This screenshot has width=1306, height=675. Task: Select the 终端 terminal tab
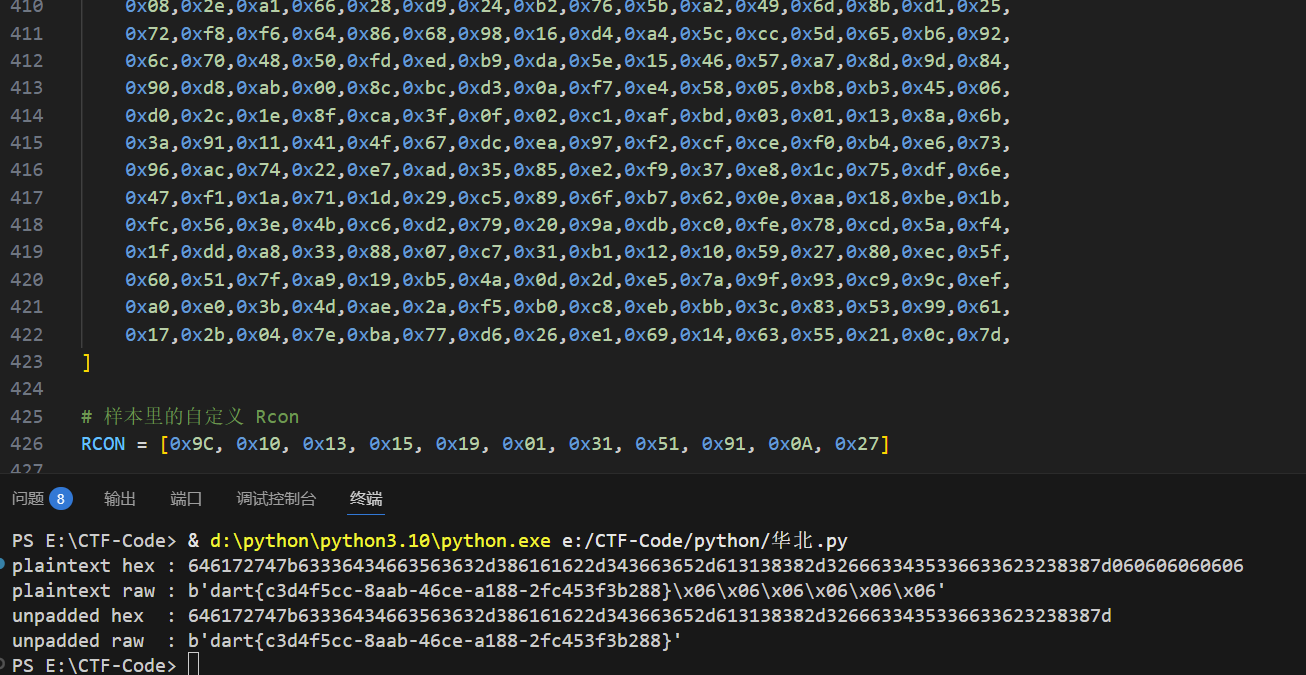[366, 498]
